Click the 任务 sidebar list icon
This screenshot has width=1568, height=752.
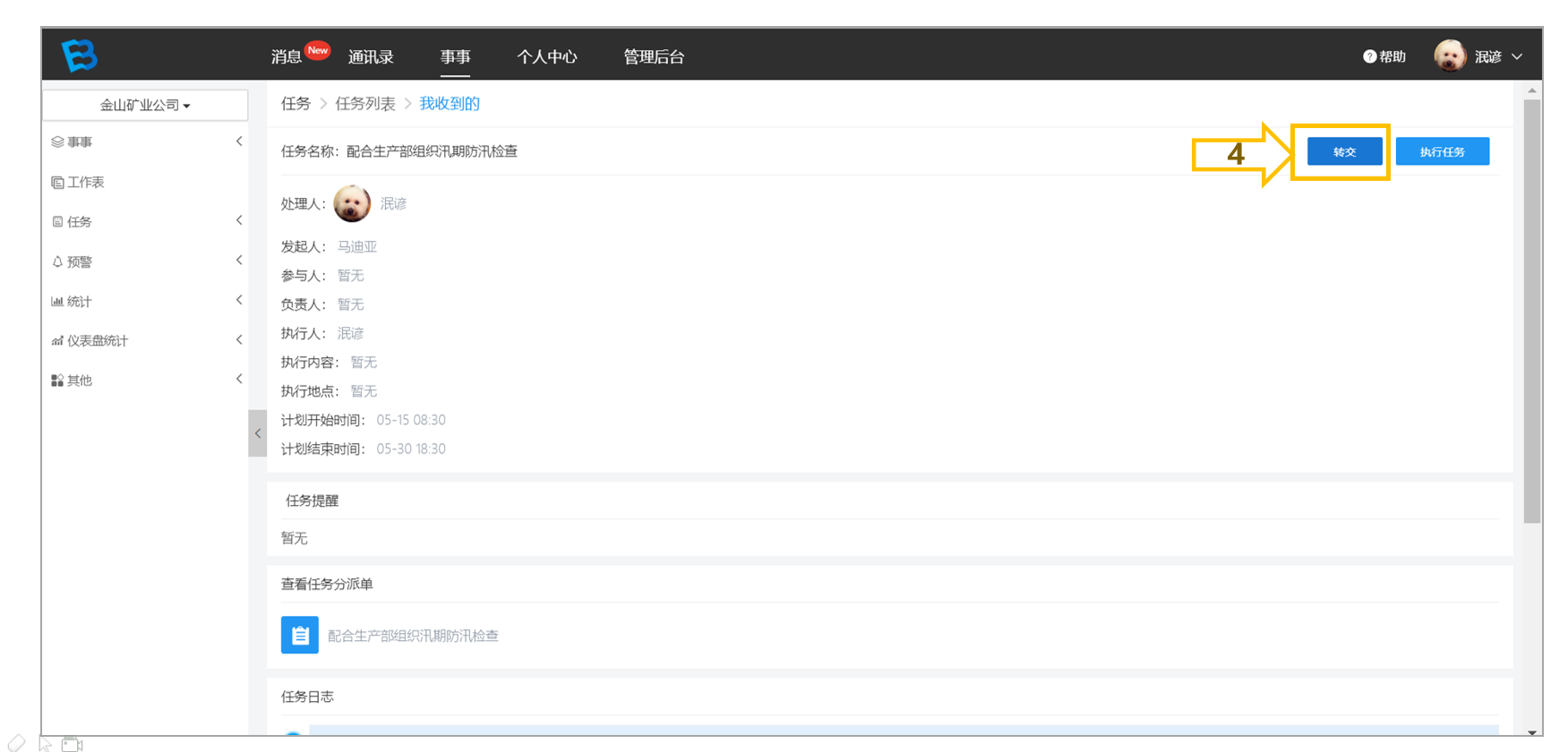(x=57, y=221)
